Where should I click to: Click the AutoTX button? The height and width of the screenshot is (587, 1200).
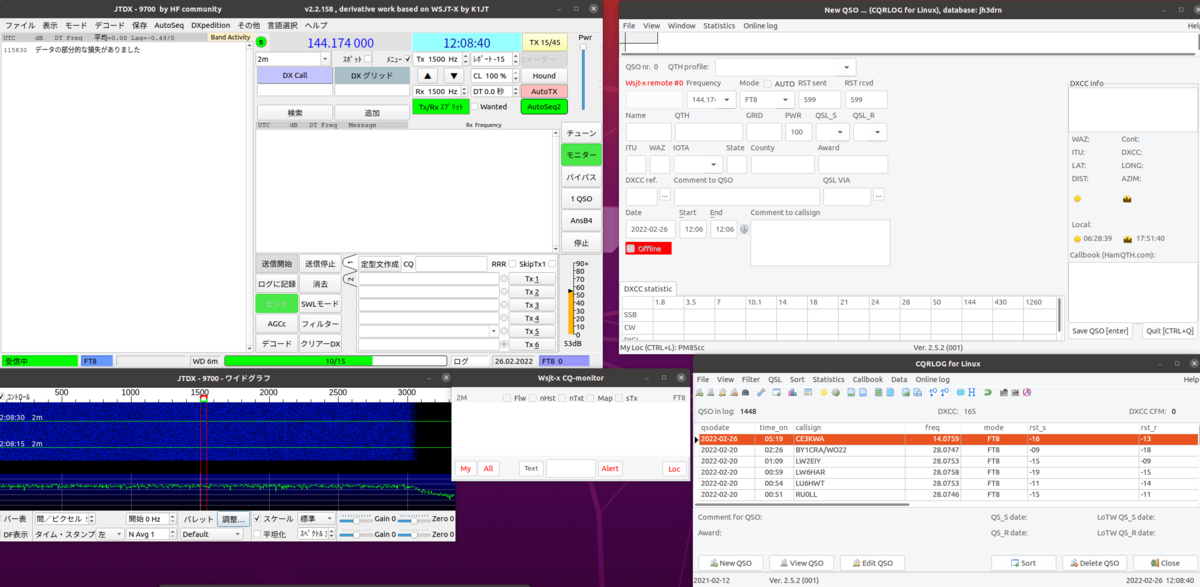point(544,91)
